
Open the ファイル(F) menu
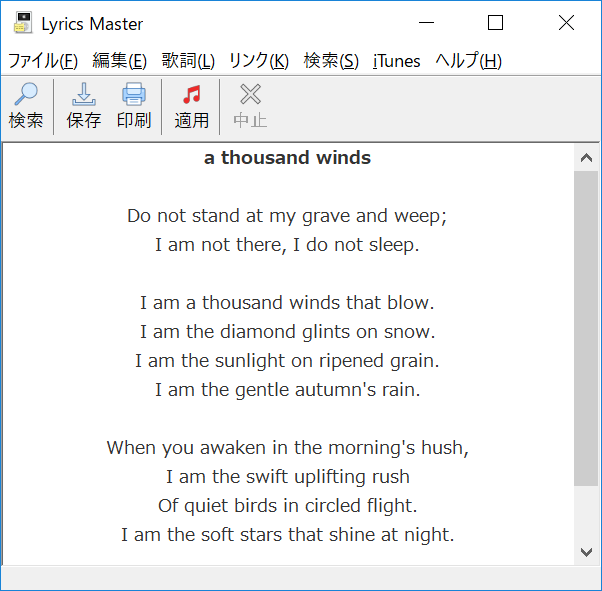coord(43,61)
